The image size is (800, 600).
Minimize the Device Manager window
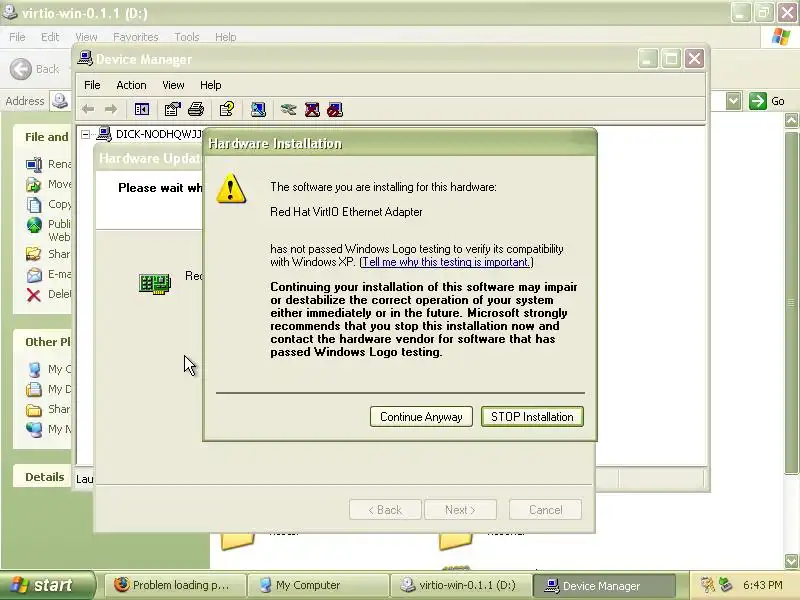tap(648, 59)
